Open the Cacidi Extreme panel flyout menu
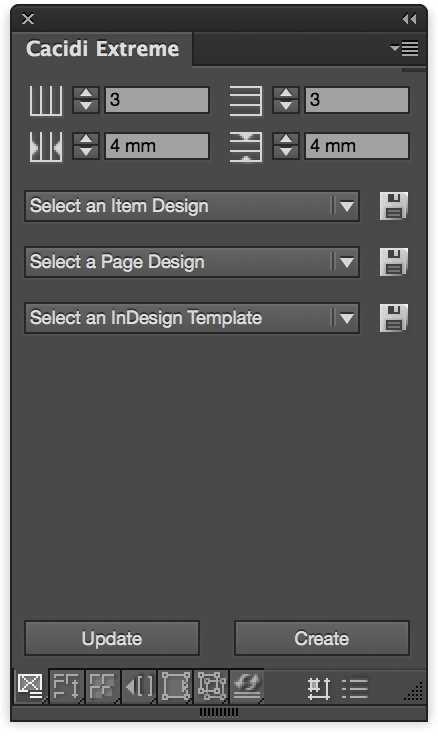Viewport: 438px width, 736px height. click(x=405, y=48)
